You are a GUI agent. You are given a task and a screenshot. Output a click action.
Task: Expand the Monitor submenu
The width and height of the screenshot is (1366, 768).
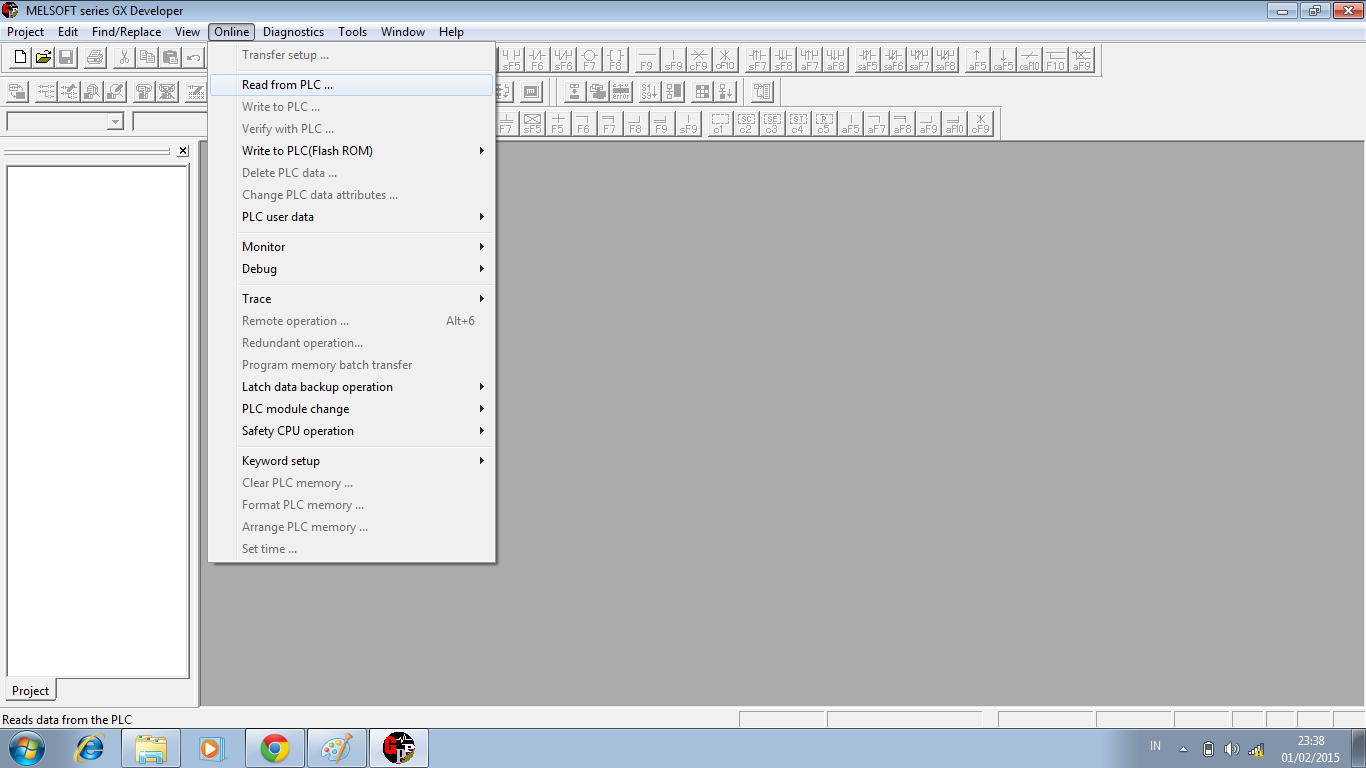pyautogui.click(x=352, y=247)
